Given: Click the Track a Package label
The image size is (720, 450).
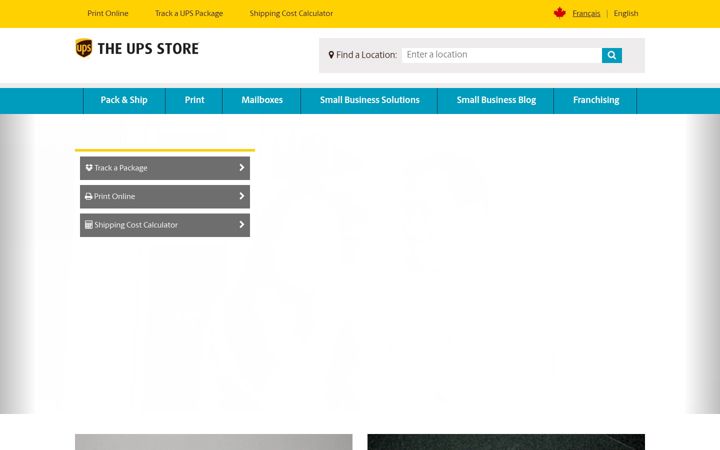Looking at the screenshot, I should click(121, 168).
